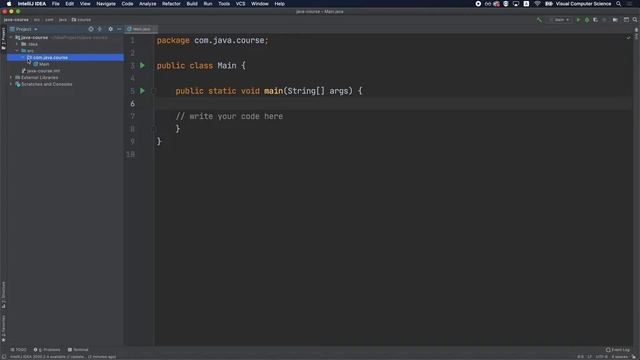The width and height of the screenshot is (640, 360).
Task: Open the TODO tool window tab
Action: point(18,350)
